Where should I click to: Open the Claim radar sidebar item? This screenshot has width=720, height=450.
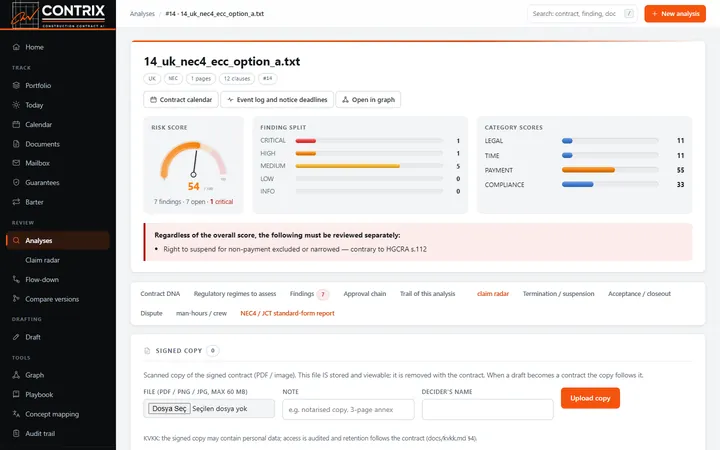tap(42, 260)
